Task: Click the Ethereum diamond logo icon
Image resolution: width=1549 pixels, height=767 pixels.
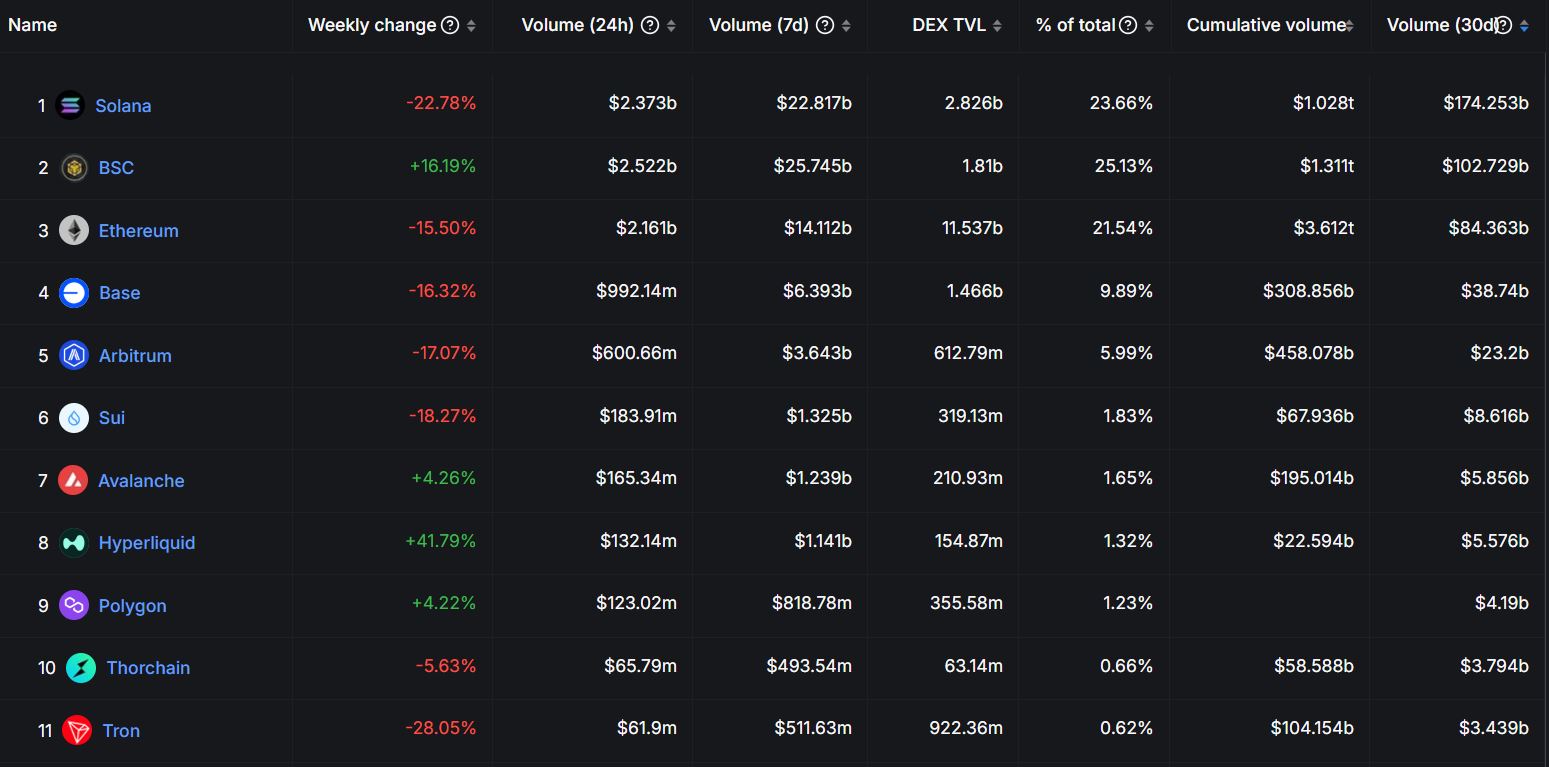Action: tap(74, 230)
